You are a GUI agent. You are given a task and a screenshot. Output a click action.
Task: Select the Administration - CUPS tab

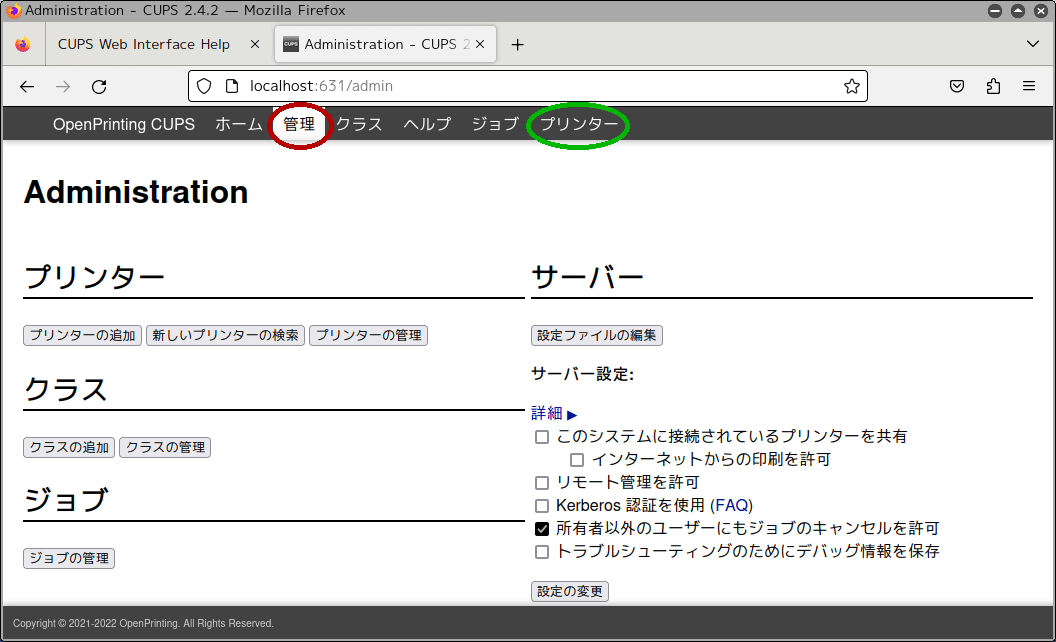385,44
